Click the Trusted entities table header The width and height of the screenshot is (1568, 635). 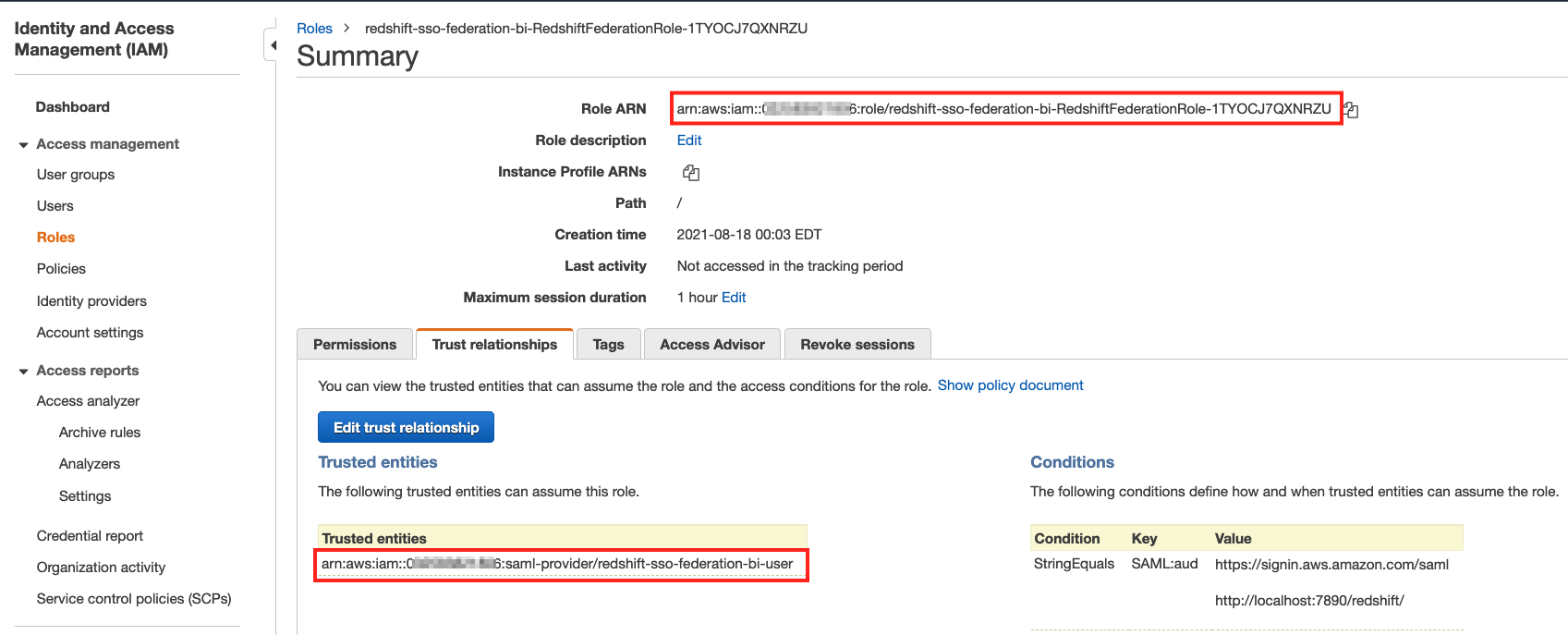[562, 538]
